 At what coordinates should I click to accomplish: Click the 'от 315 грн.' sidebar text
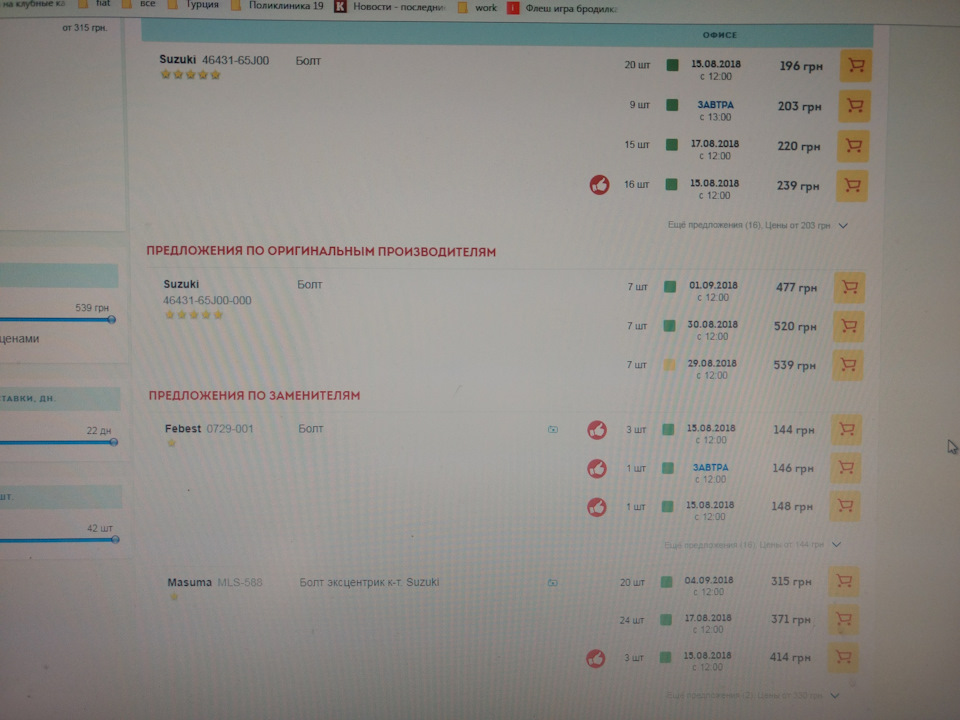(x=84, y=28)
